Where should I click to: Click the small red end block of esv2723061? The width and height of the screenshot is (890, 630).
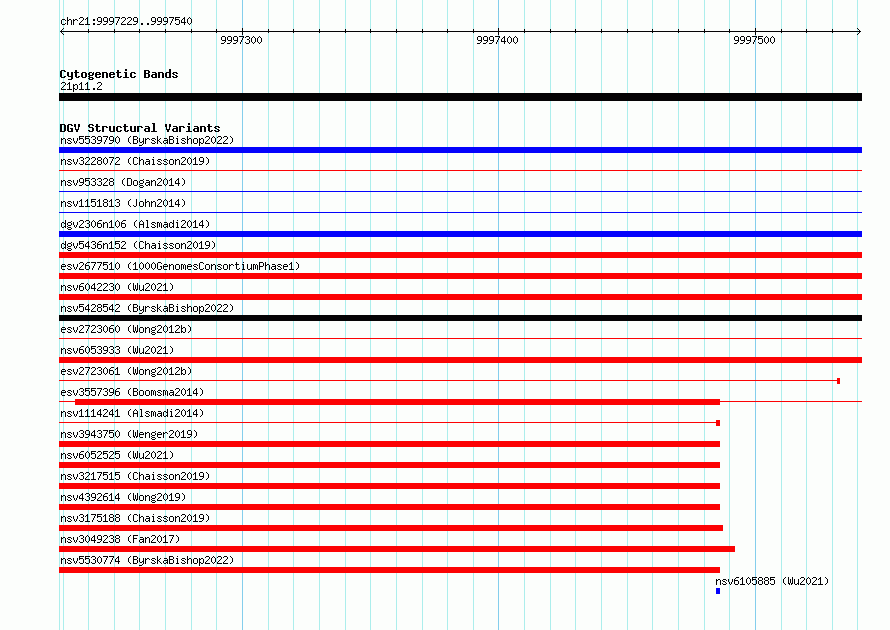coord(838,381)
